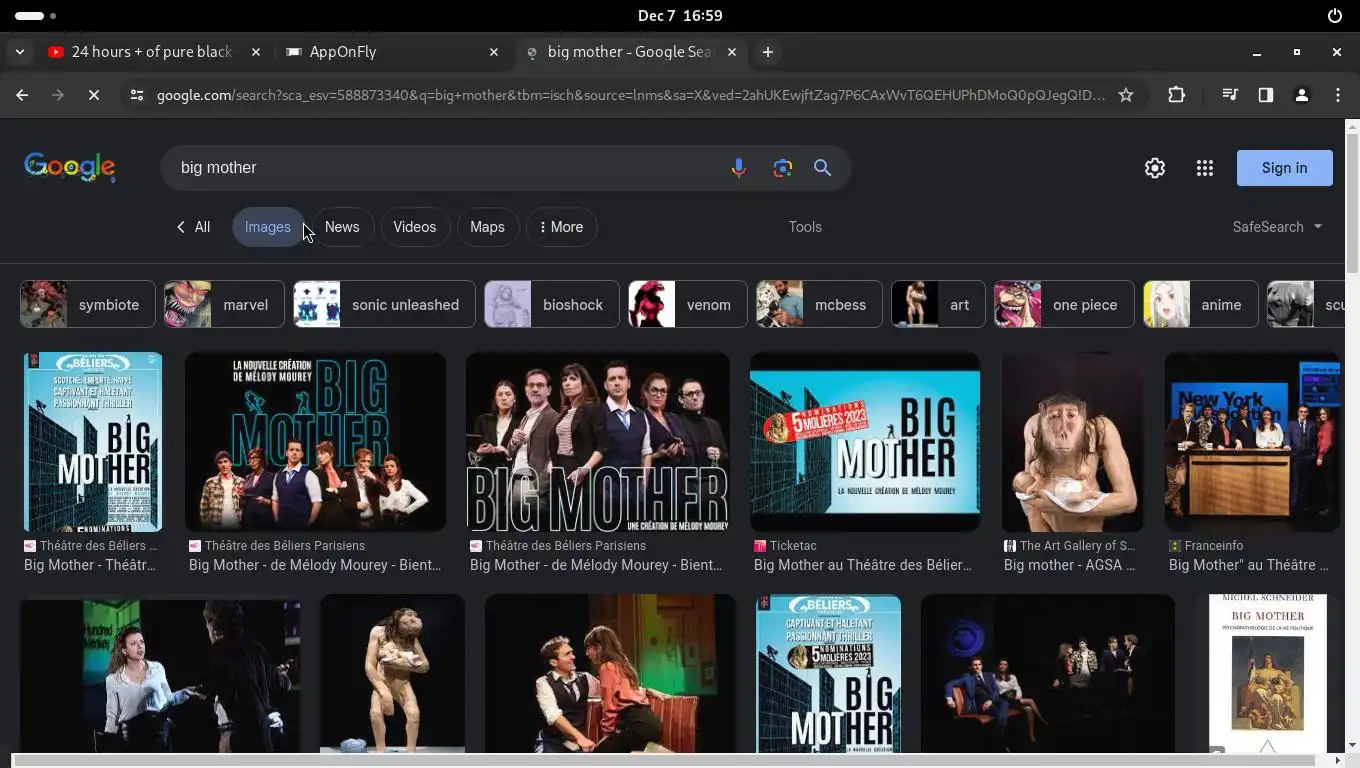Viewport: 1360px width, 768px height.
Task: Filter by venom chip
Action: point(688,305)
